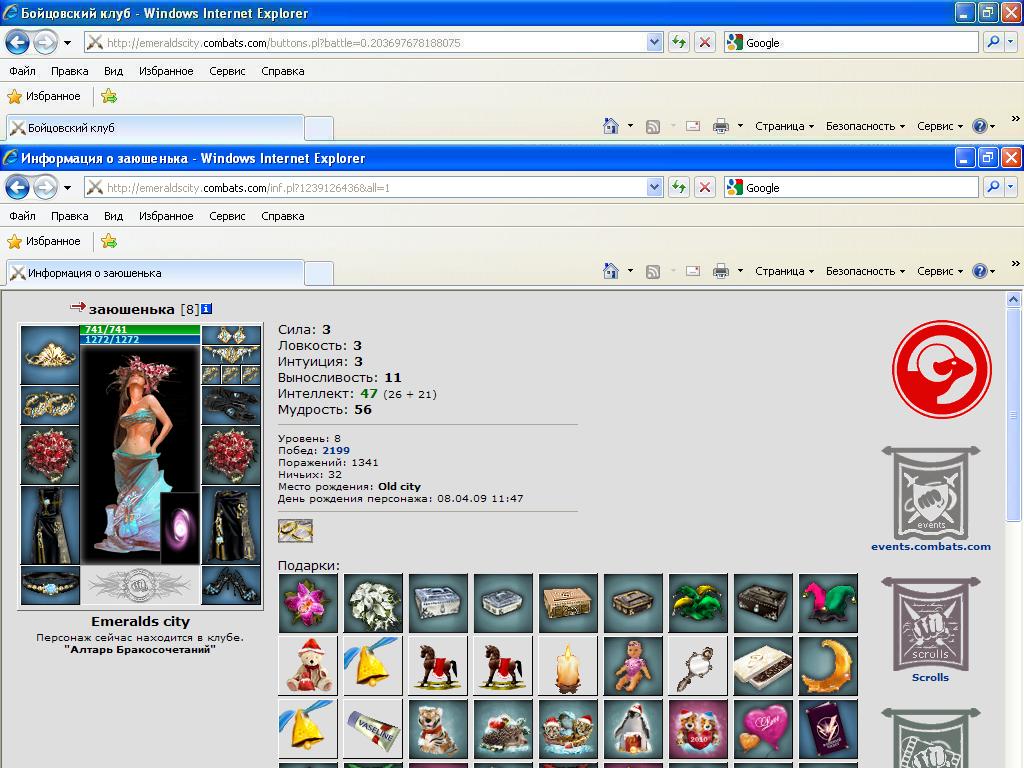Open the Файл menu in the Информация window

[22, 216]
